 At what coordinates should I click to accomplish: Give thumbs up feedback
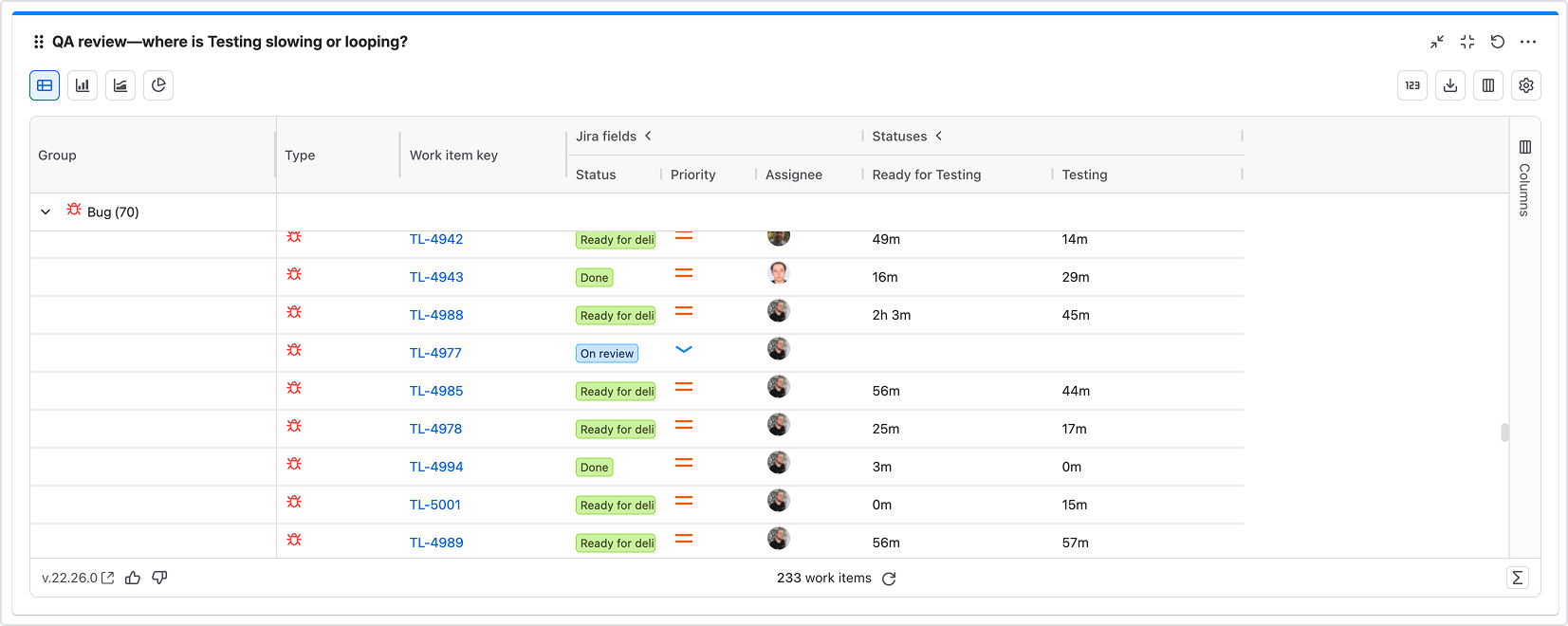click(x=133, y=578)
